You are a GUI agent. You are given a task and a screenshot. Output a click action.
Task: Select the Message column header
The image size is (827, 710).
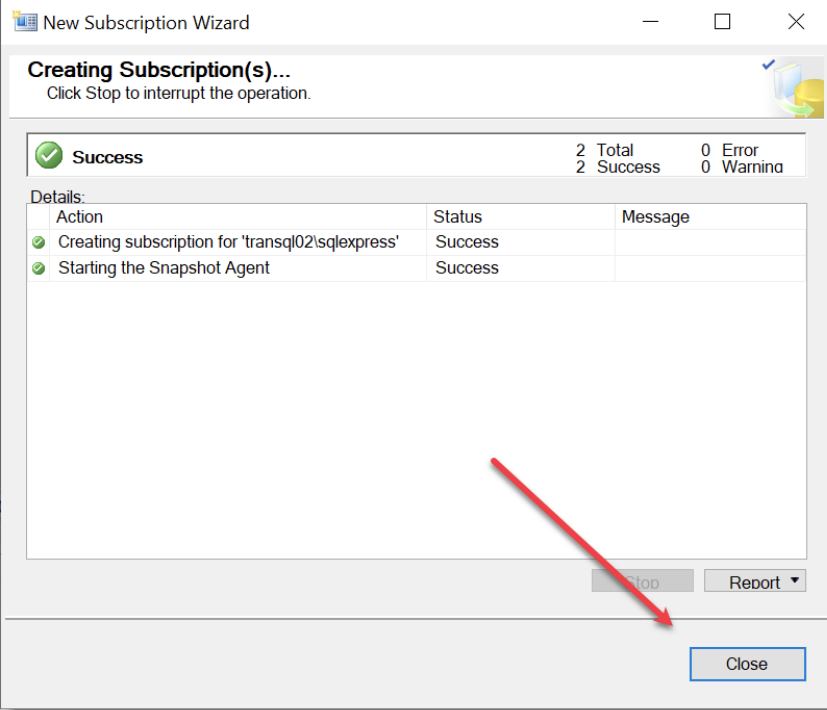(710, 217)
